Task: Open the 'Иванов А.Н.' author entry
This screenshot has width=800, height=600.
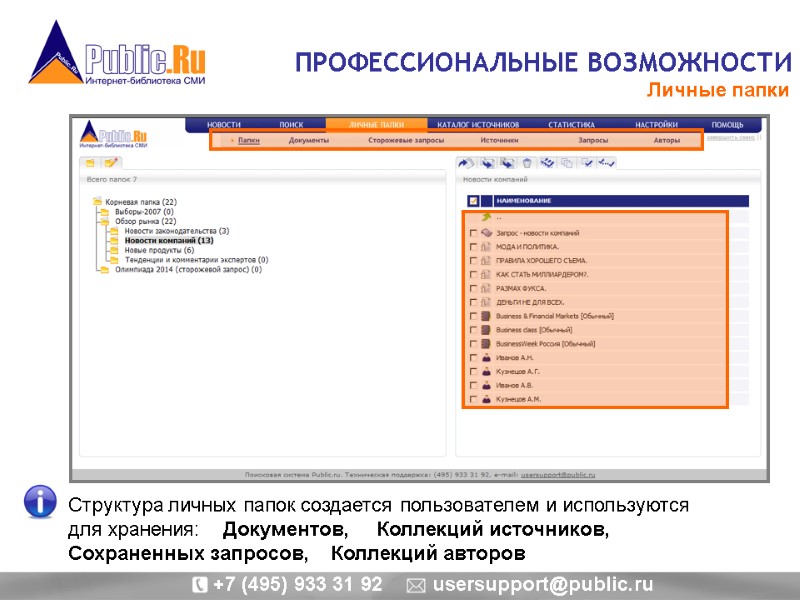Action: tap(514, 358)
